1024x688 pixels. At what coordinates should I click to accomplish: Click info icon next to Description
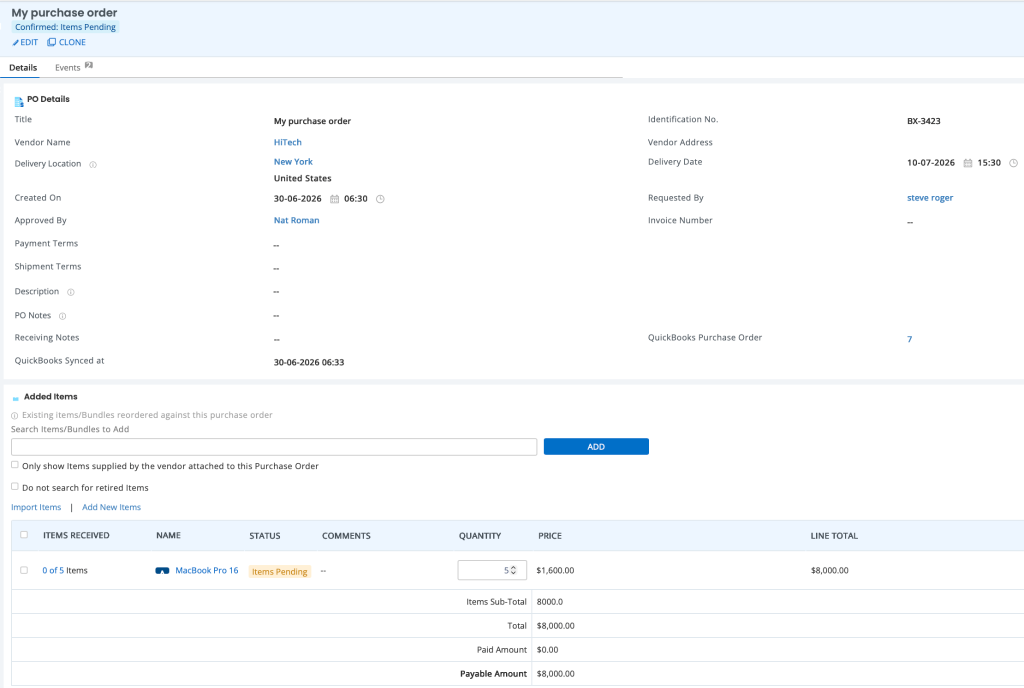[71, 292]
